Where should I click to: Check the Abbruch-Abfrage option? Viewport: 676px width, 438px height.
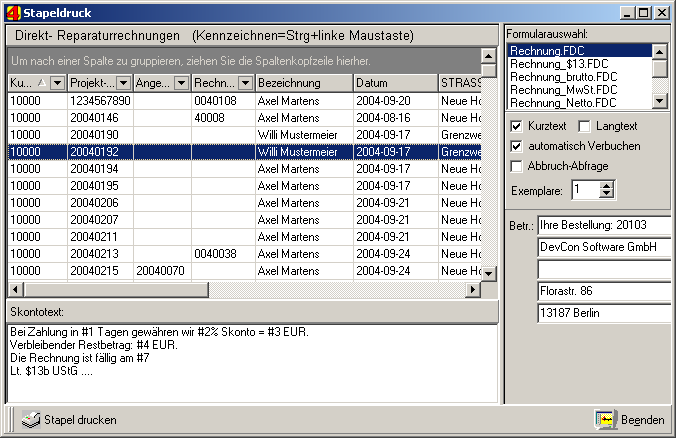point(516,166)
